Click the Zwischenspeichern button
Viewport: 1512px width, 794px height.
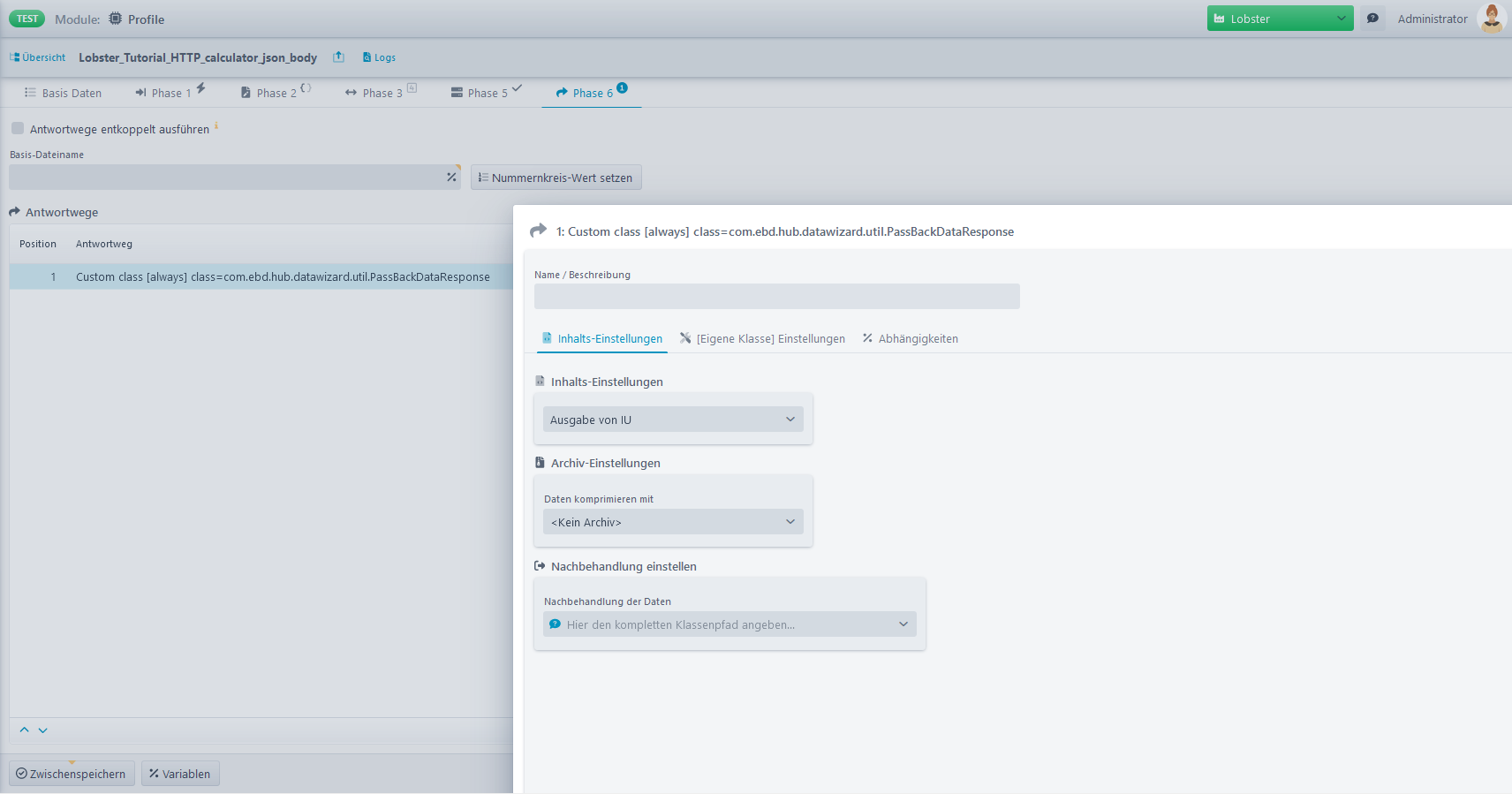coord(72,774)
